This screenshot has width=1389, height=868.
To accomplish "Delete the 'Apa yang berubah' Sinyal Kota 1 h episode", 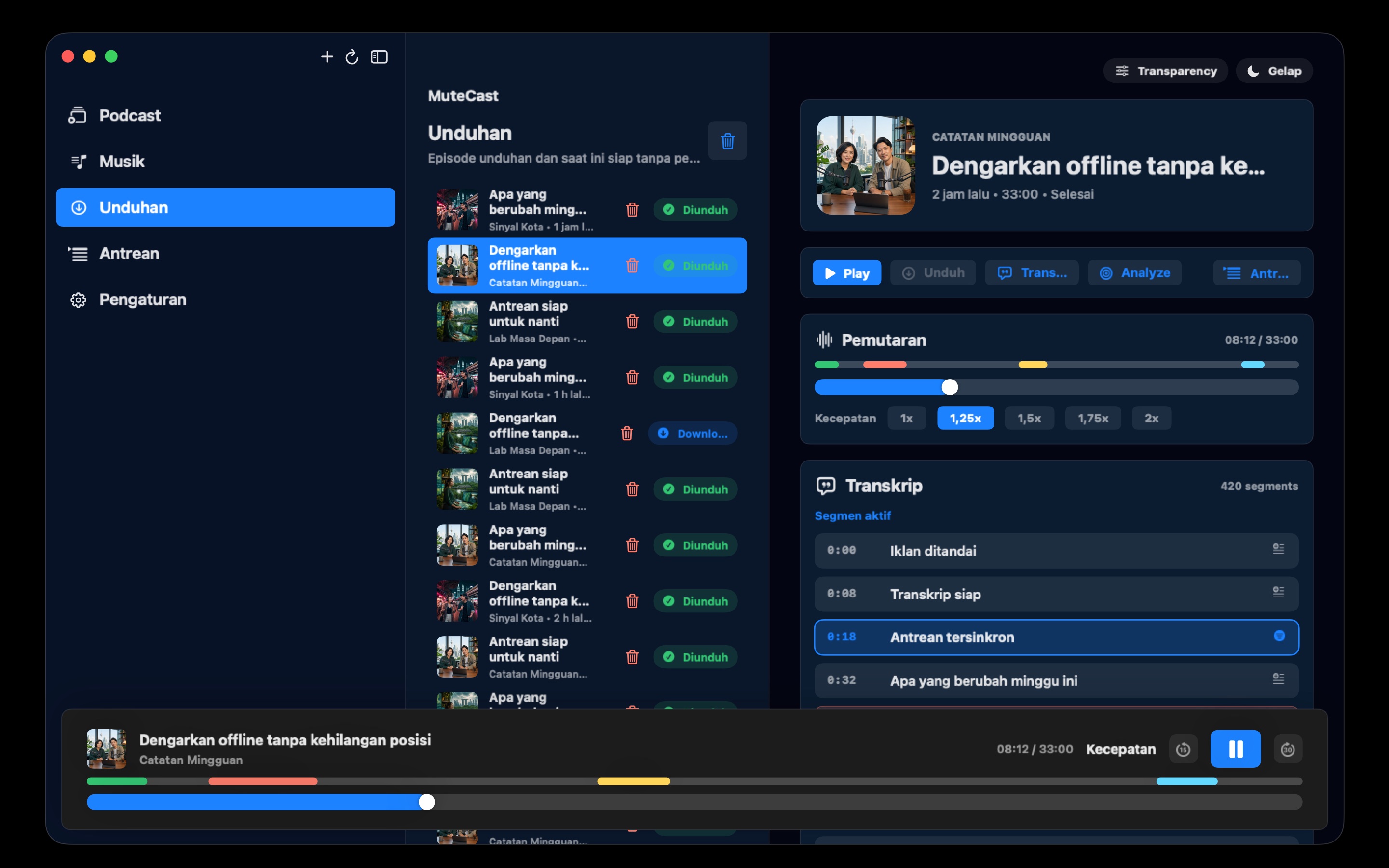I will (632, 377).
